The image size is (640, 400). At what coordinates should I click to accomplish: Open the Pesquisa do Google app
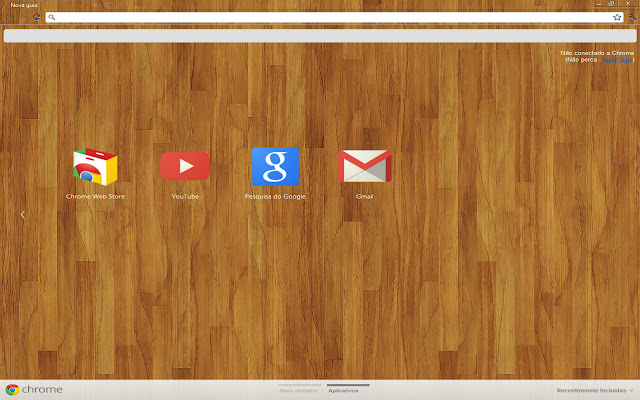tap(275, 167)
